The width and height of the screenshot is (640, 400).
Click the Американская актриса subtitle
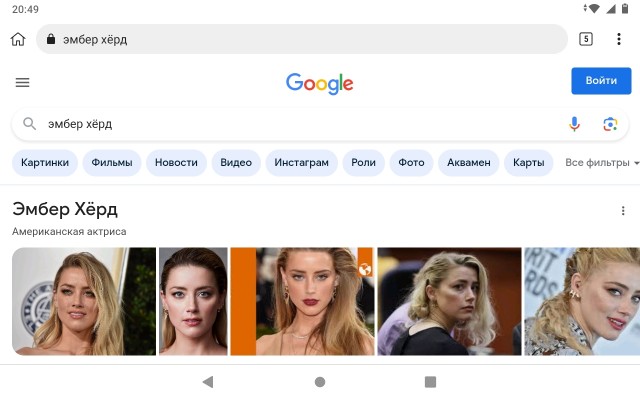[x=69, y=231]
